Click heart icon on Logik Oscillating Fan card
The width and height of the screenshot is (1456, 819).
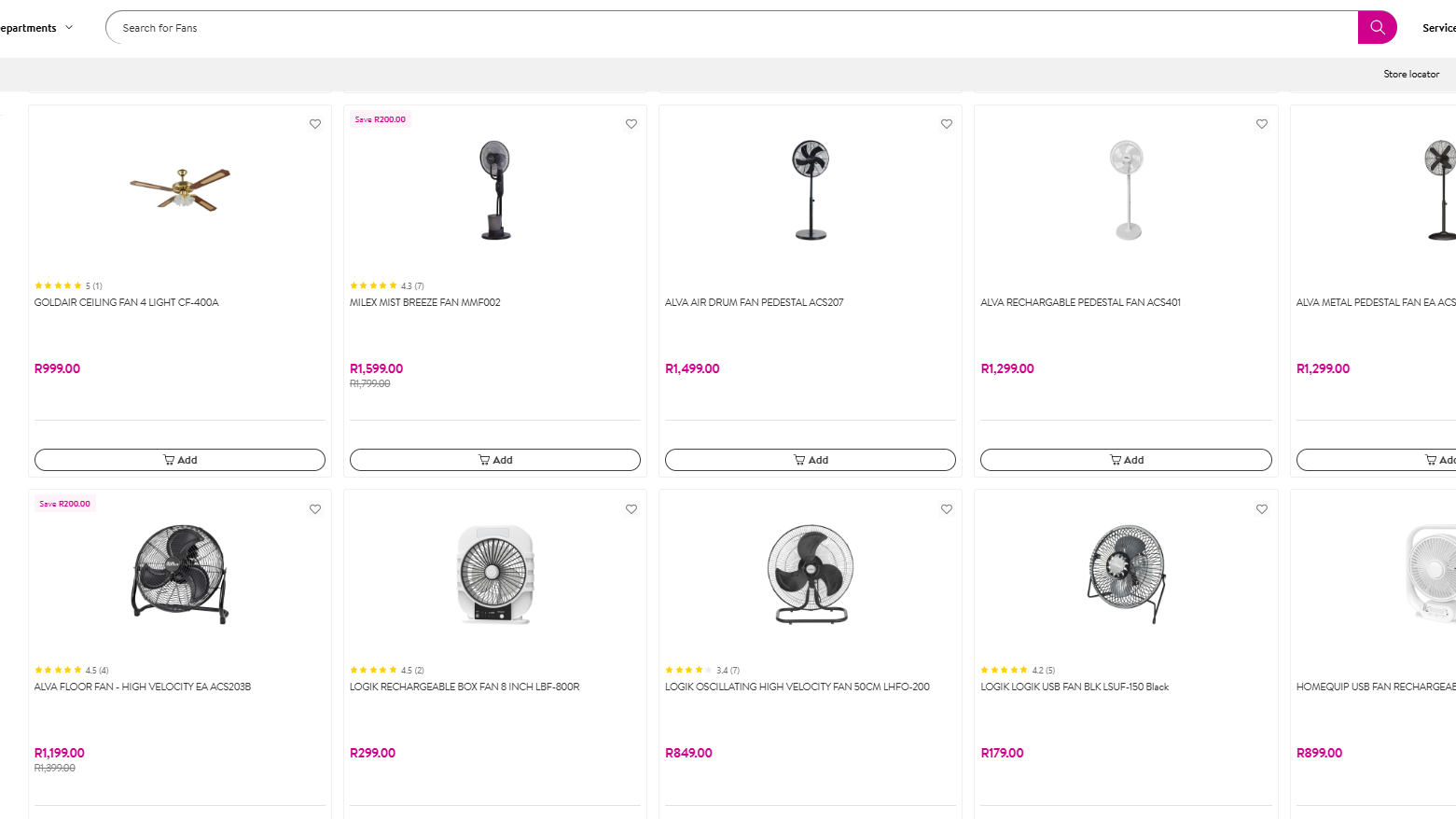(x=947, y=509)
